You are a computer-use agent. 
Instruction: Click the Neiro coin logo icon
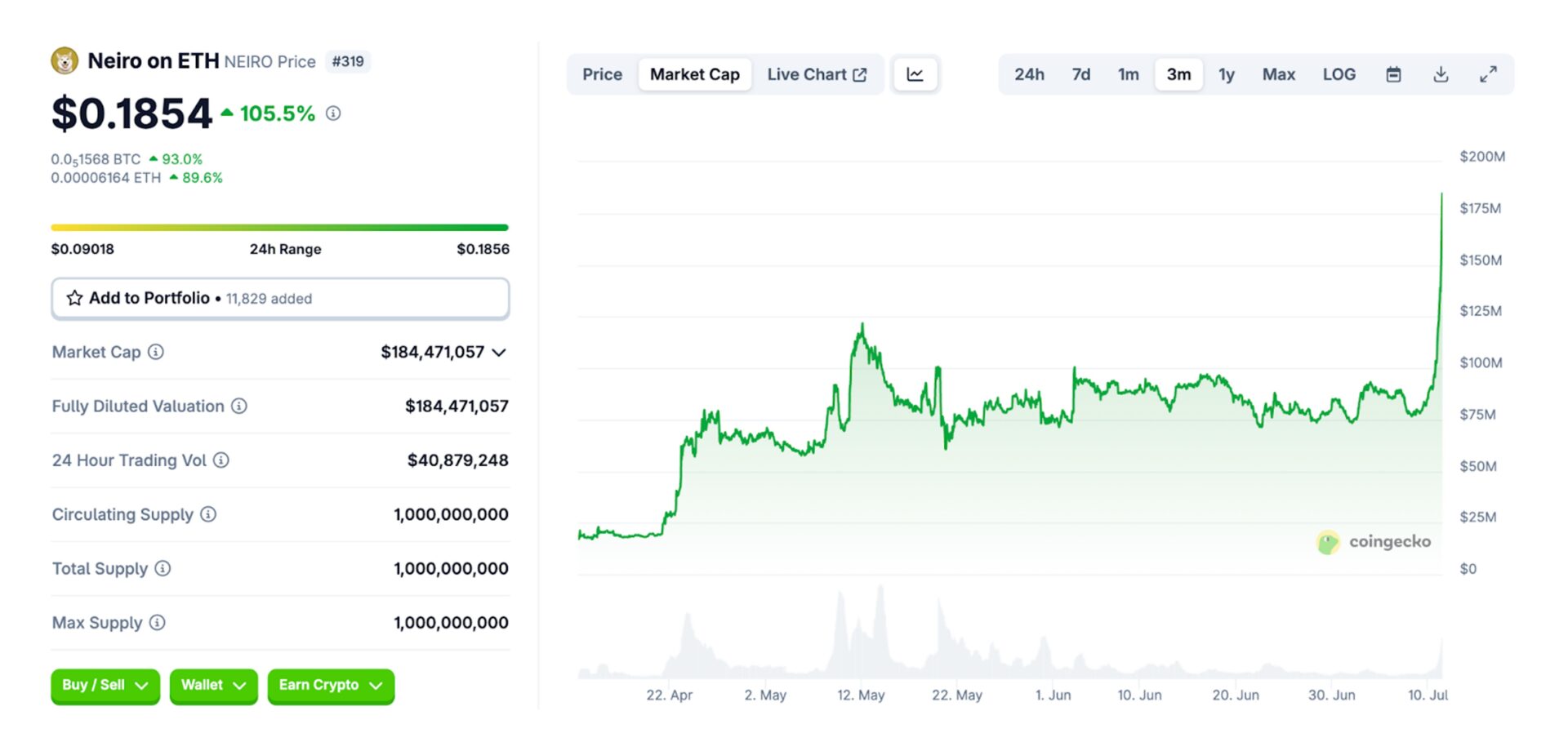(x=65, y=61)
